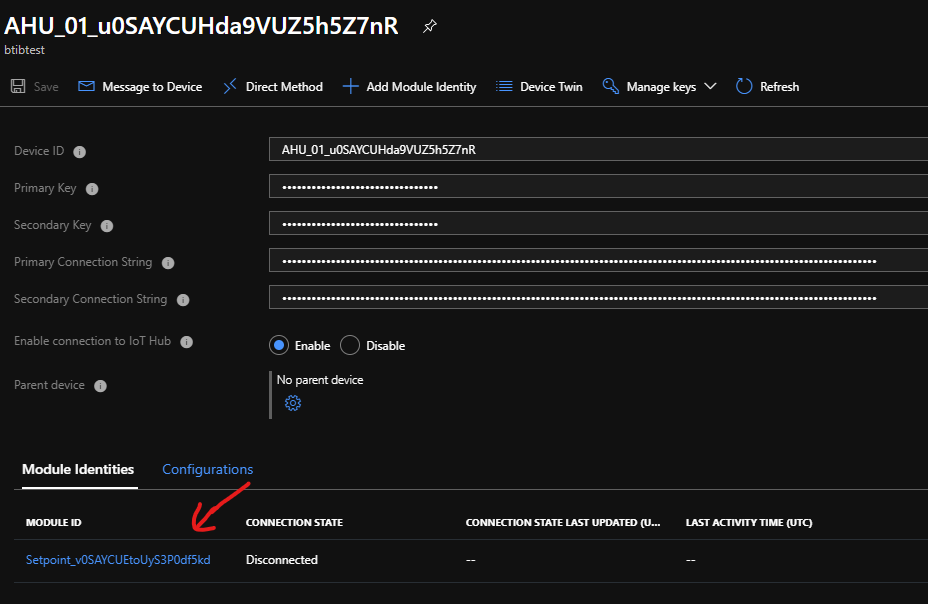
Task: Click info icon beside Secondary Connection String
Action: point(183,300)
